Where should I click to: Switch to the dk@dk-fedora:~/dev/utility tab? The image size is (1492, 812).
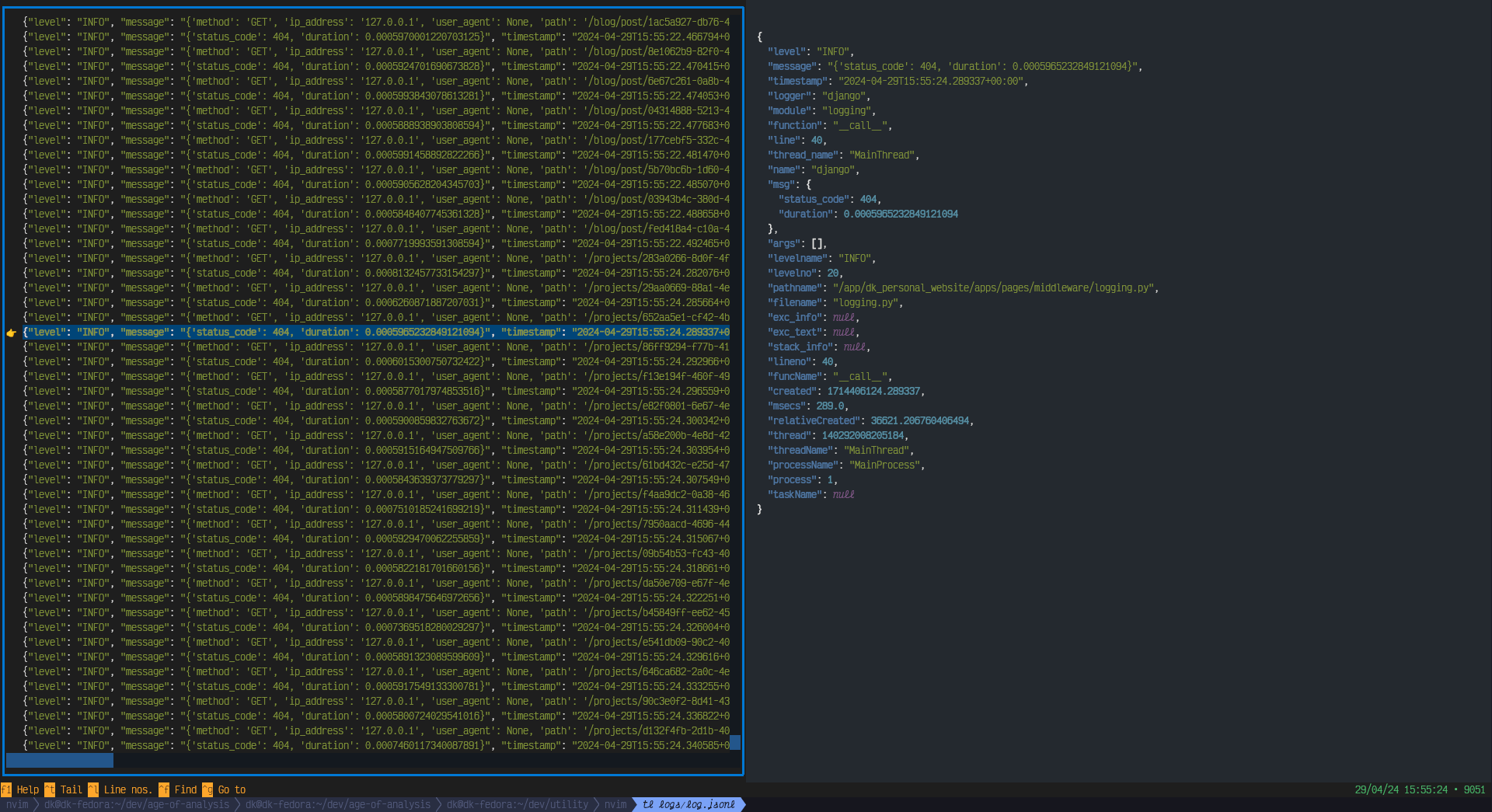tap(517, 804)
